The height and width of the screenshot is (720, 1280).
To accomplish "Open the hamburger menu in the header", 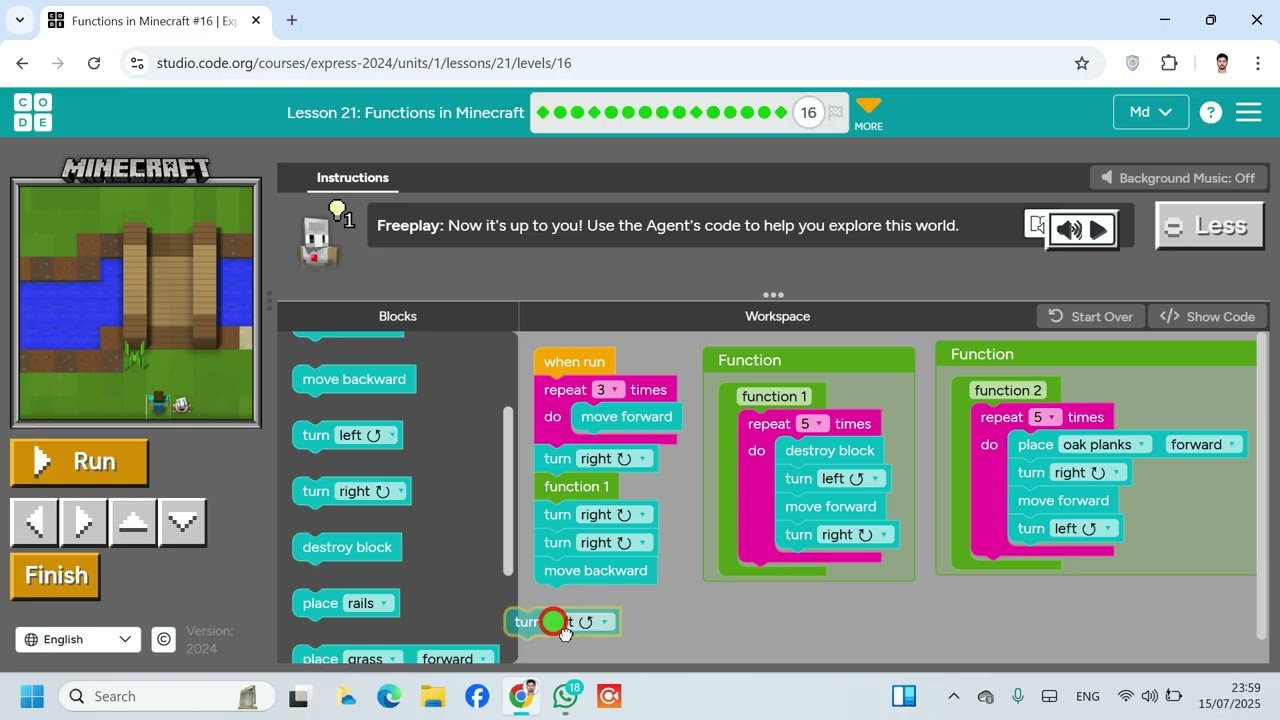I will (1248, 112).
